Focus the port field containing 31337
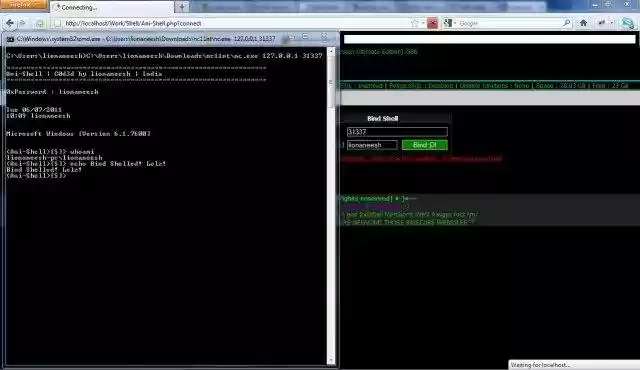 (397, 132)
